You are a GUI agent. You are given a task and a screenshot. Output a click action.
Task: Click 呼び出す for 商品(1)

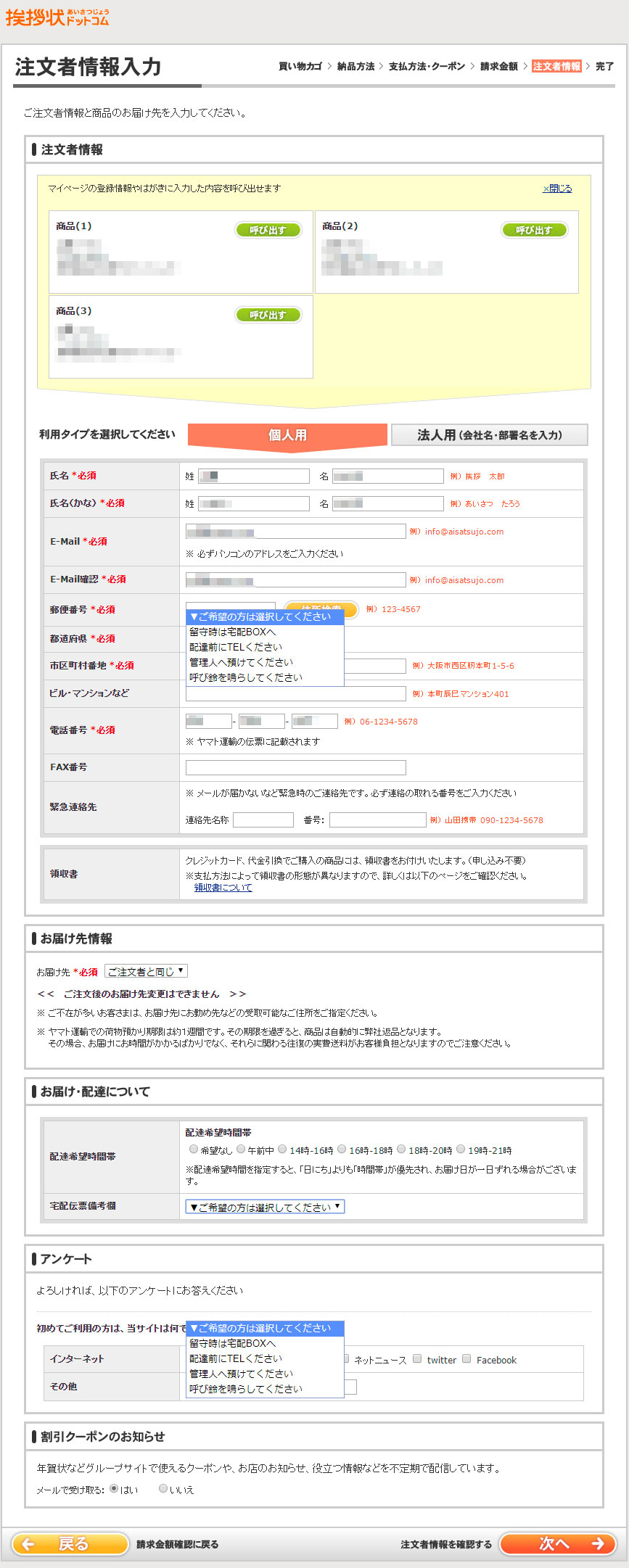tap(268, 230)
